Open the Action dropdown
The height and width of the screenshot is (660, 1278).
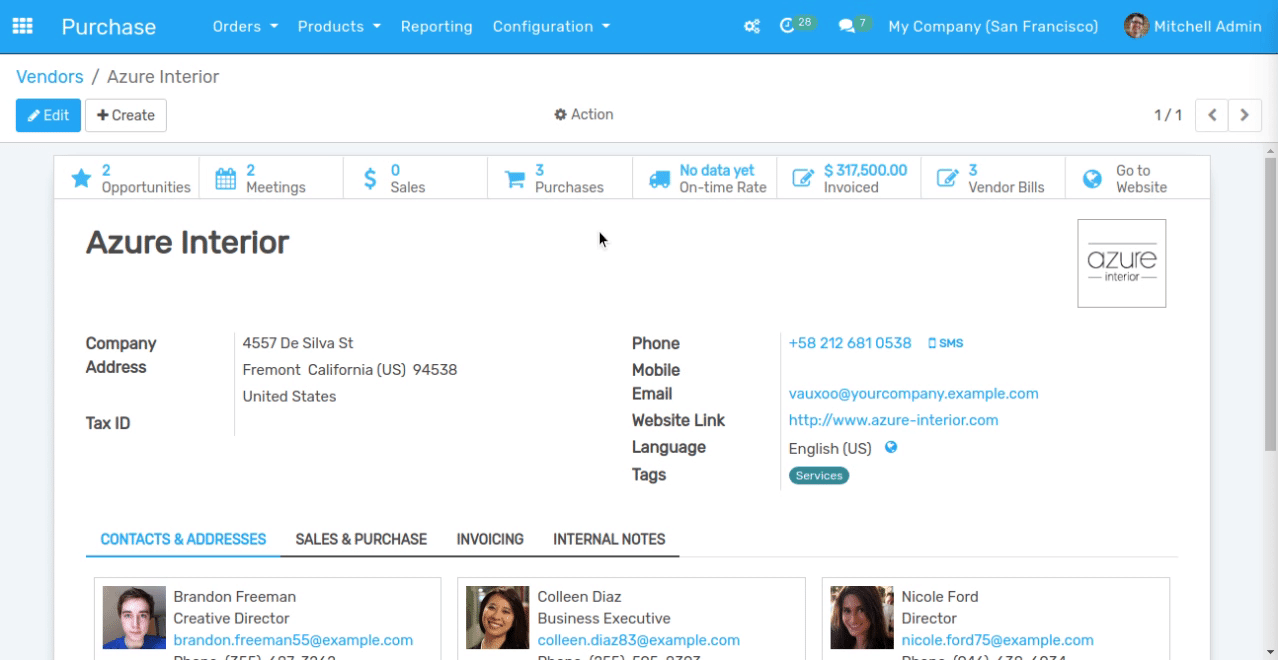coord(584,115)
